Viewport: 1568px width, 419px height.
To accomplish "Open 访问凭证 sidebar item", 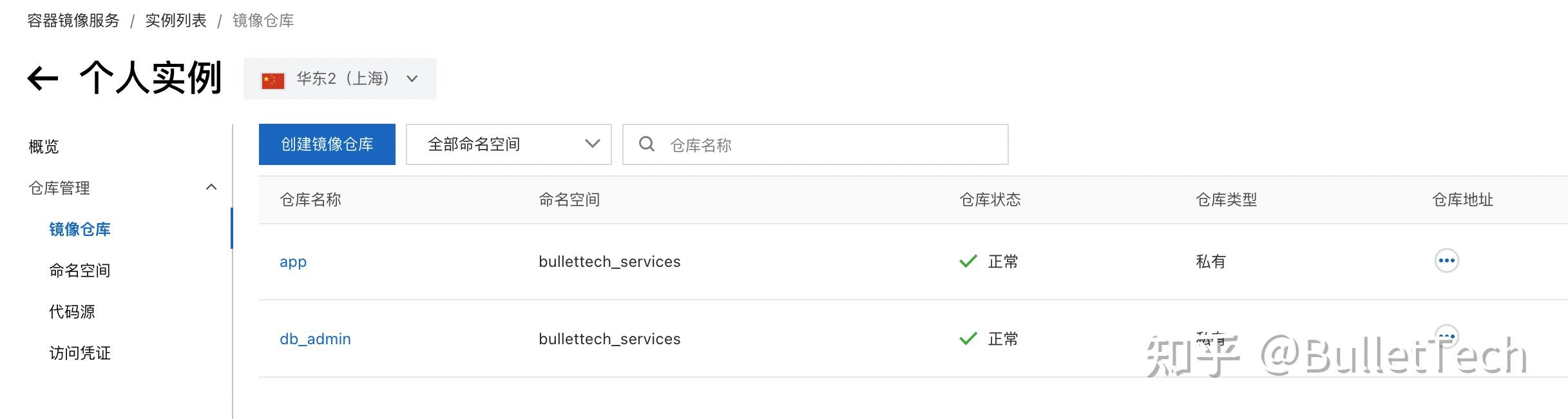I will tap(80, 353).
